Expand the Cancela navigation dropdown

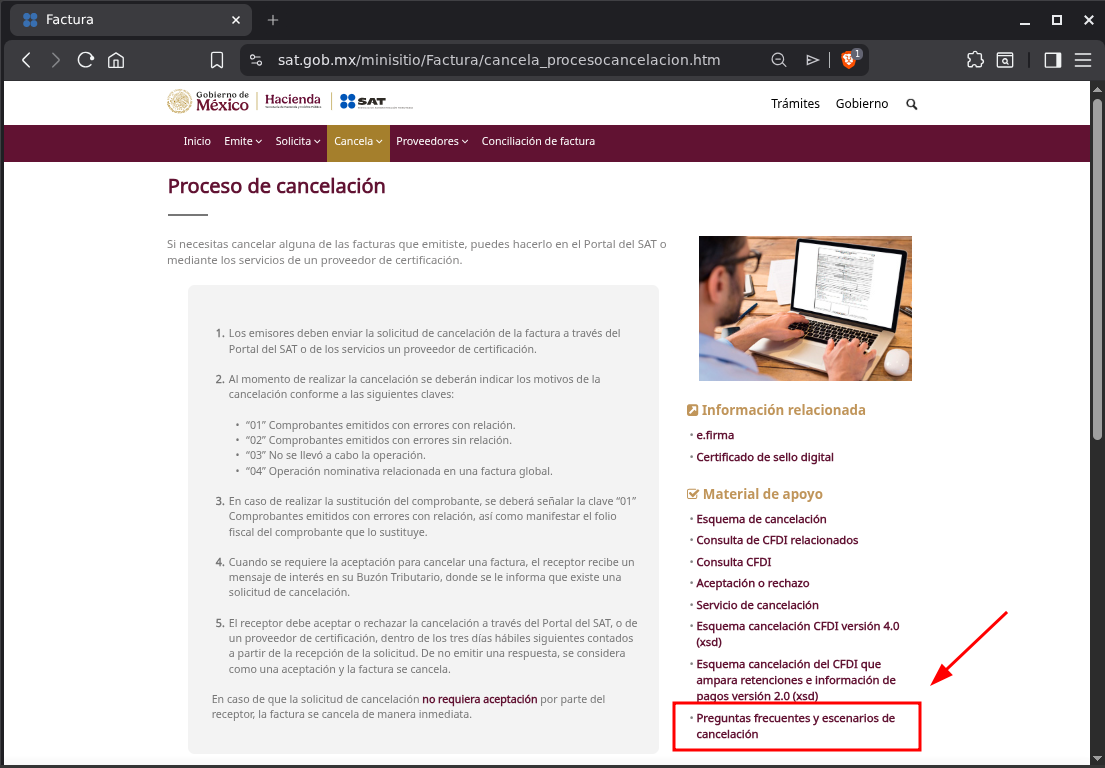pos(358,142)
